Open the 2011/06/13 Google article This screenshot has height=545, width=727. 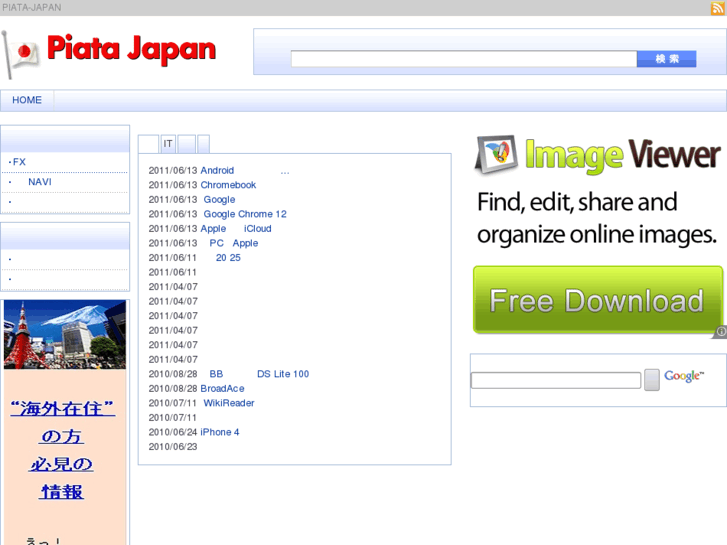click(x=219, y=199)
